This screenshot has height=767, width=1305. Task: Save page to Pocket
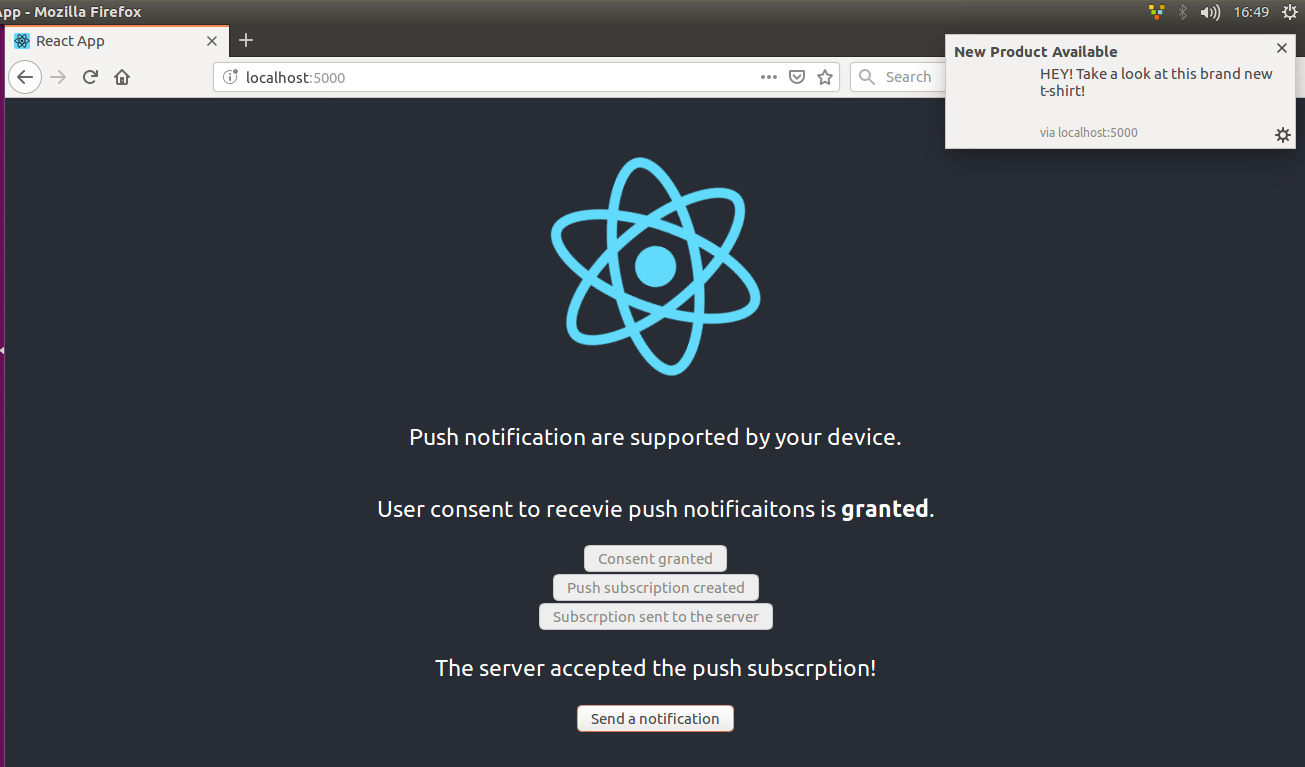797,77
